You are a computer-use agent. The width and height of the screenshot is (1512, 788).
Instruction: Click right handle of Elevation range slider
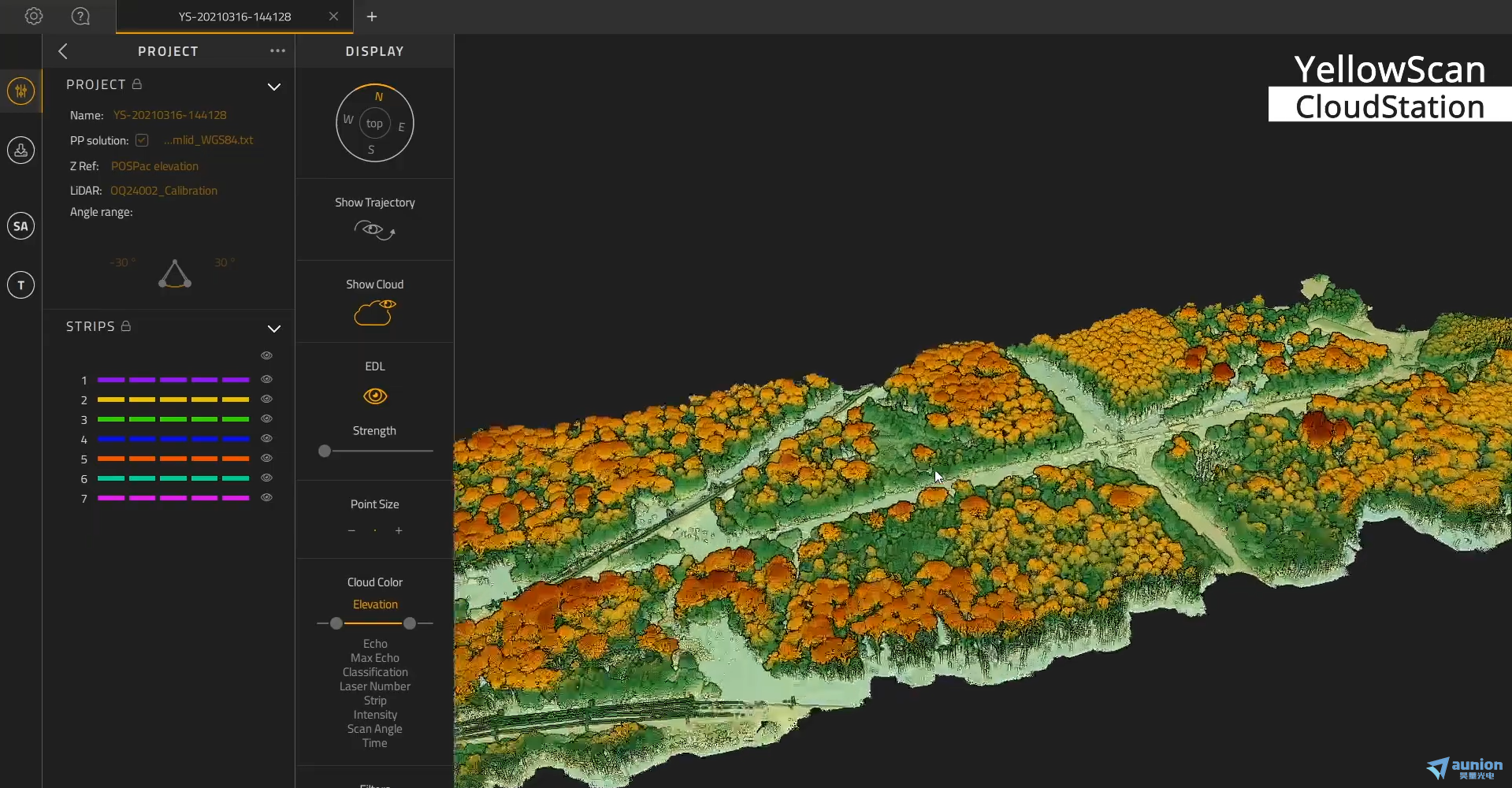pyautogui.click(x=410, y=623)
